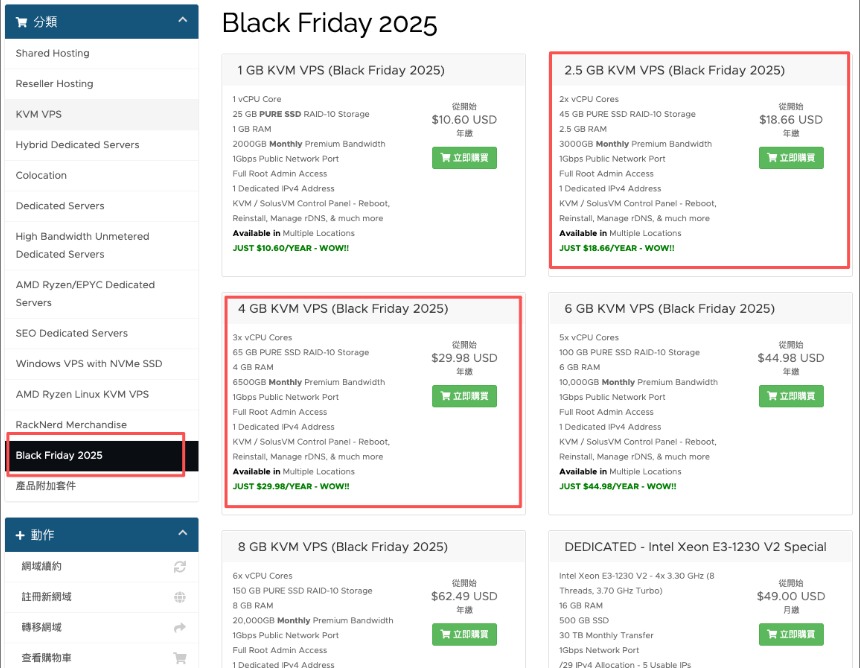The height and width of the screenshot is (668, 860).
Task: Open the RackNerd Merchandise category
Action: 71,425
